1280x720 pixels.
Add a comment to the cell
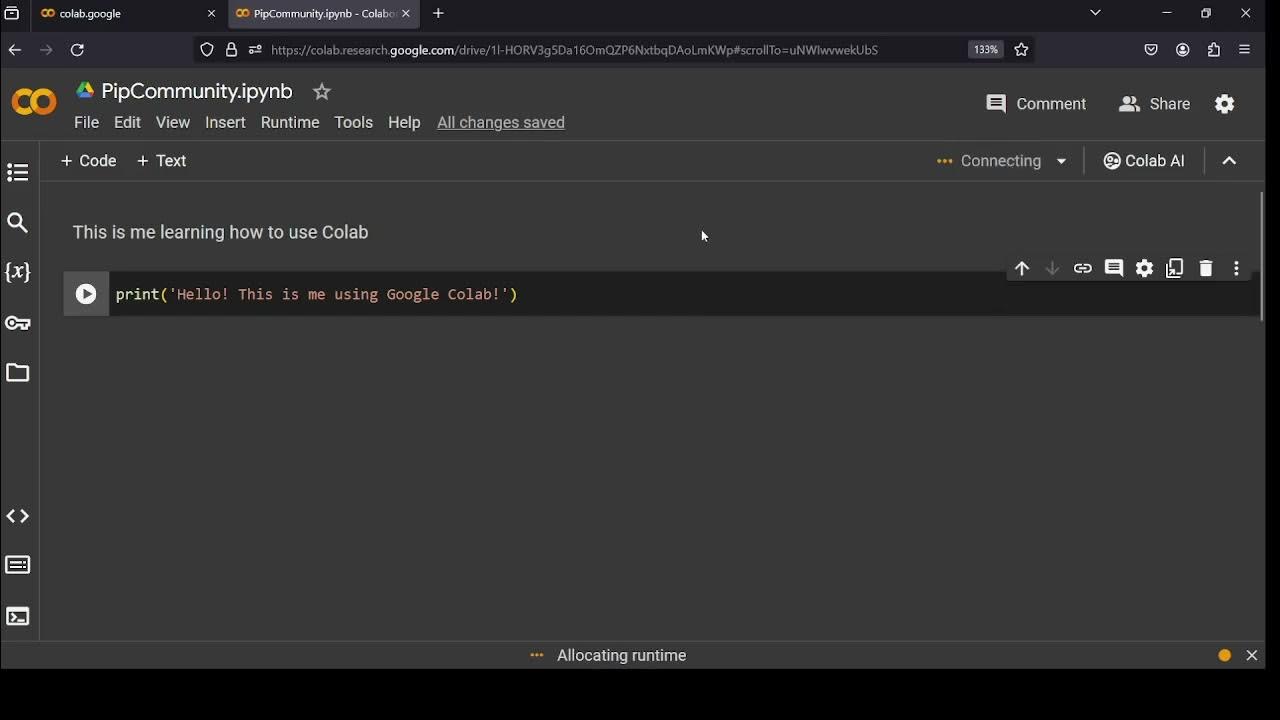coord(1114,268)
